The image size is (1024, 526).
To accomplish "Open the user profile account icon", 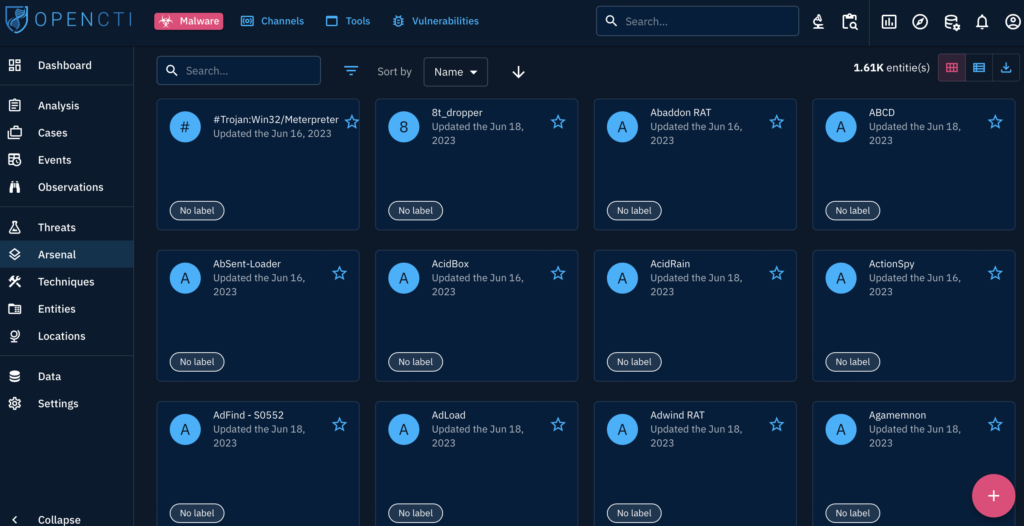I will pos(1012,22).
